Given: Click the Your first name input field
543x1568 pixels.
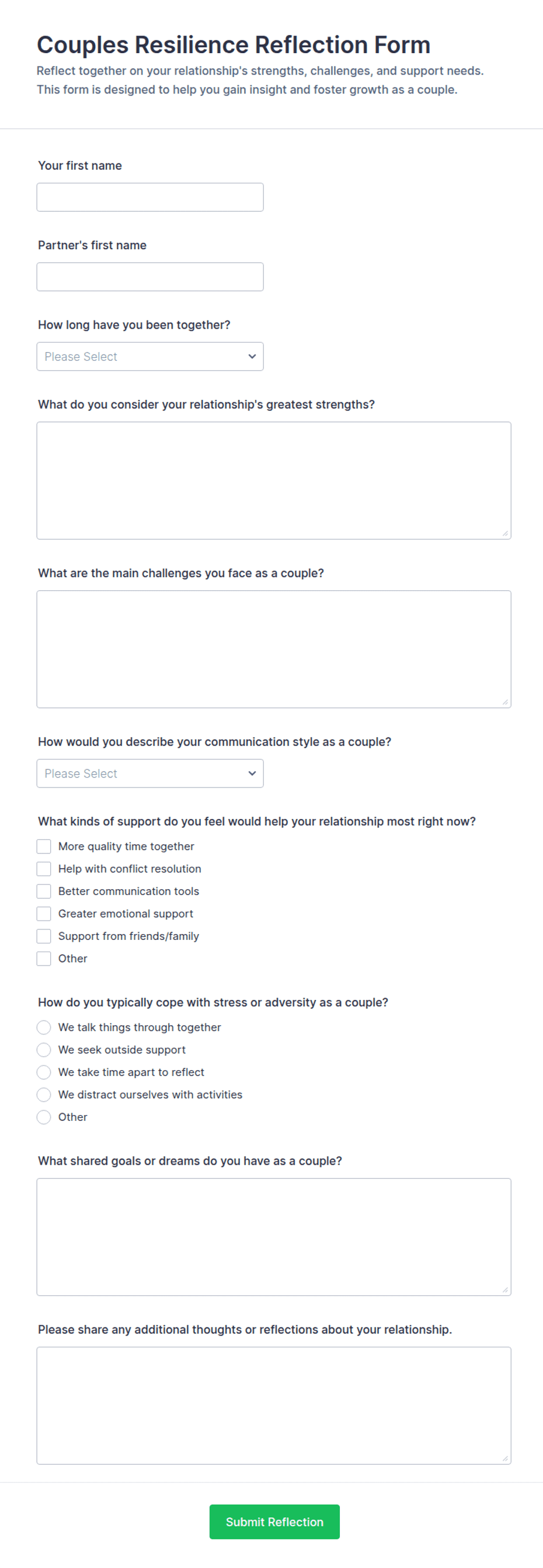Looking at the screenshot, I should [149, 197].
